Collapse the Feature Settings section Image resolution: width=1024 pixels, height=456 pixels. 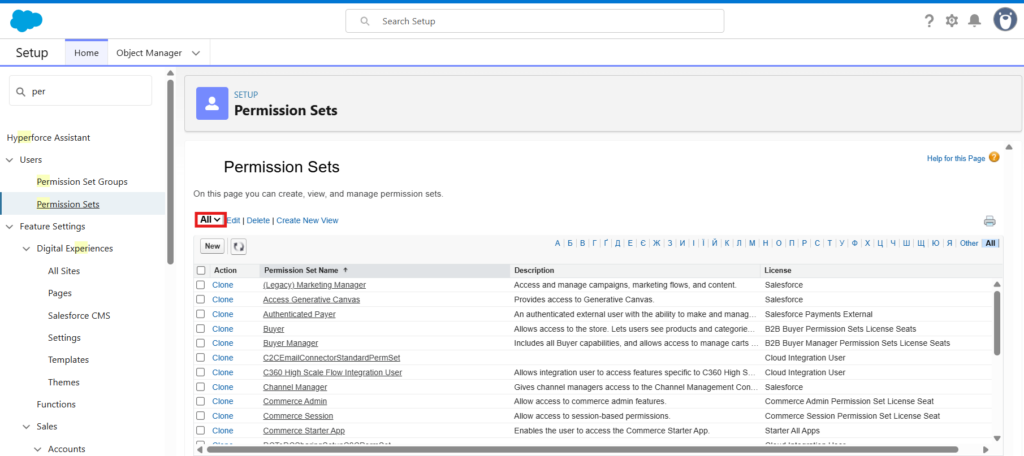pos(9,227)
